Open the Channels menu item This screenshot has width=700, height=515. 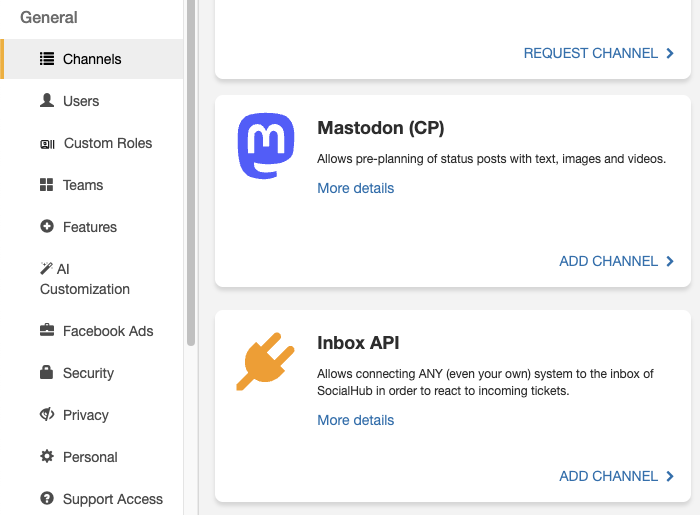(x=92, y=59)
